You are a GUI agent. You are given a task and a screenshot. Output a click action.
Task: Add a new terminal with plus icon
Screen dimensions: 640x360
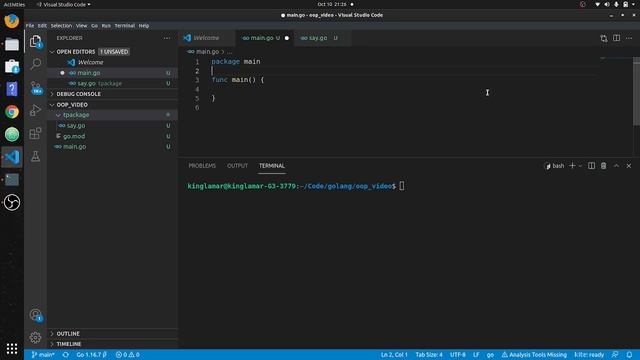click(572, 166)
